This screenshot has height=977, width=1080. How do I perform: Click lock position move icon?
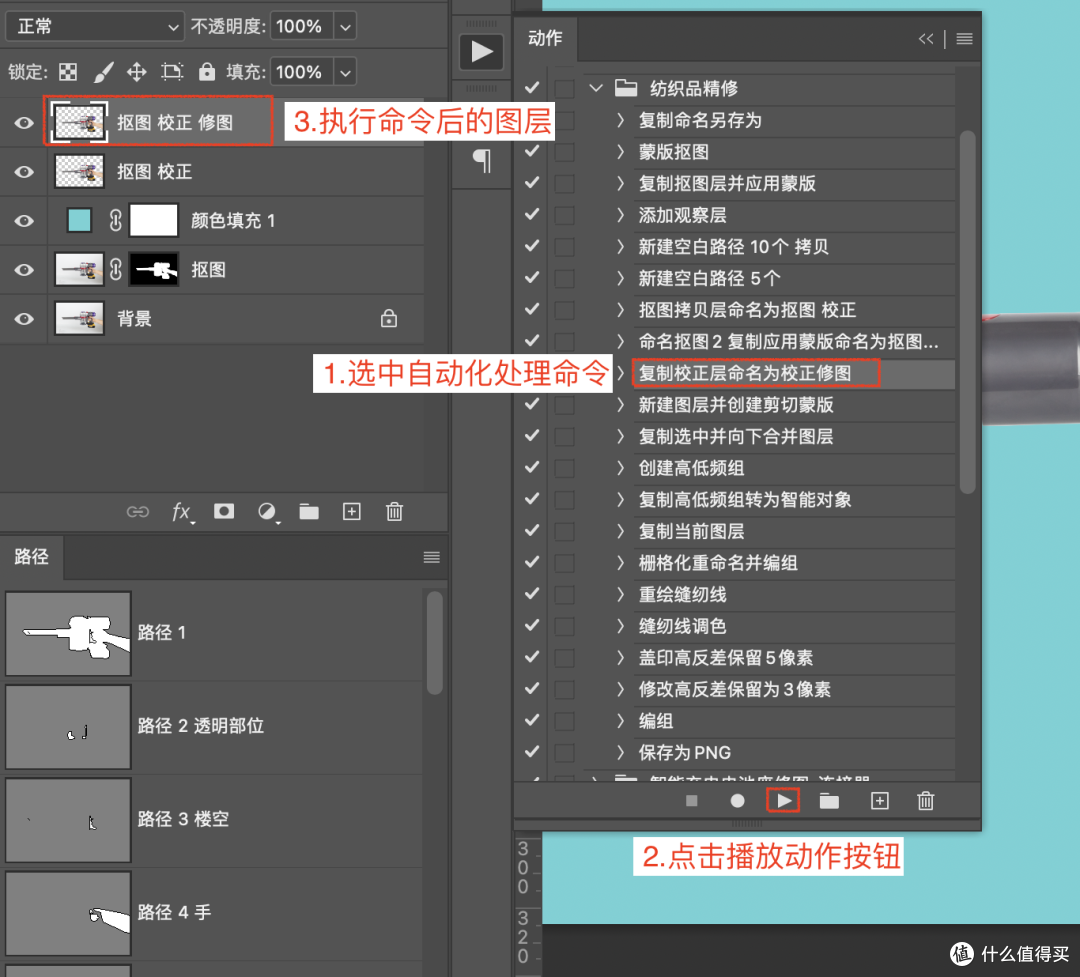coord(136,72)
